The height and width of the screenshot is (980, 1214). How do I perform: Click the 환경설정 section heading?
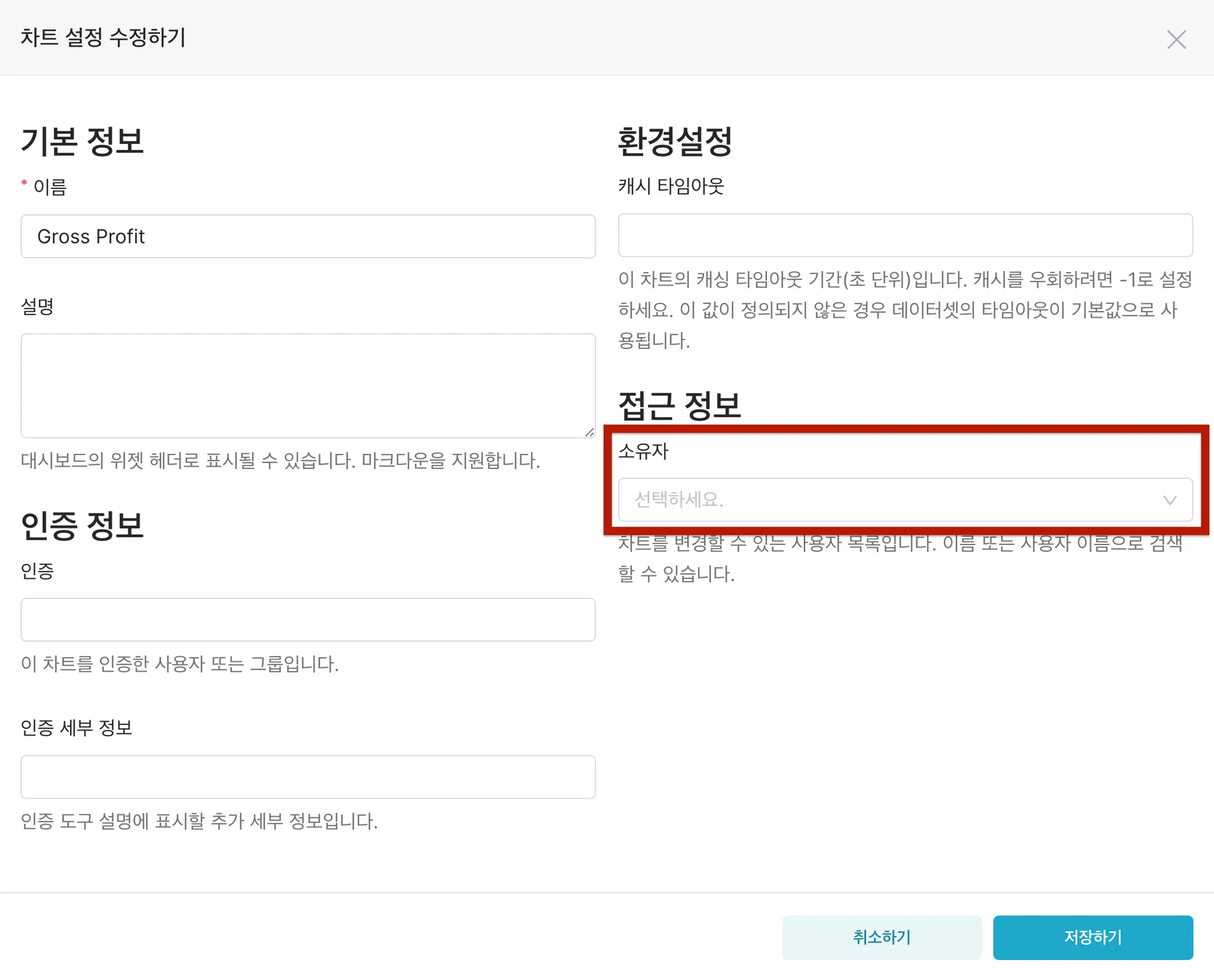point(675,141)
